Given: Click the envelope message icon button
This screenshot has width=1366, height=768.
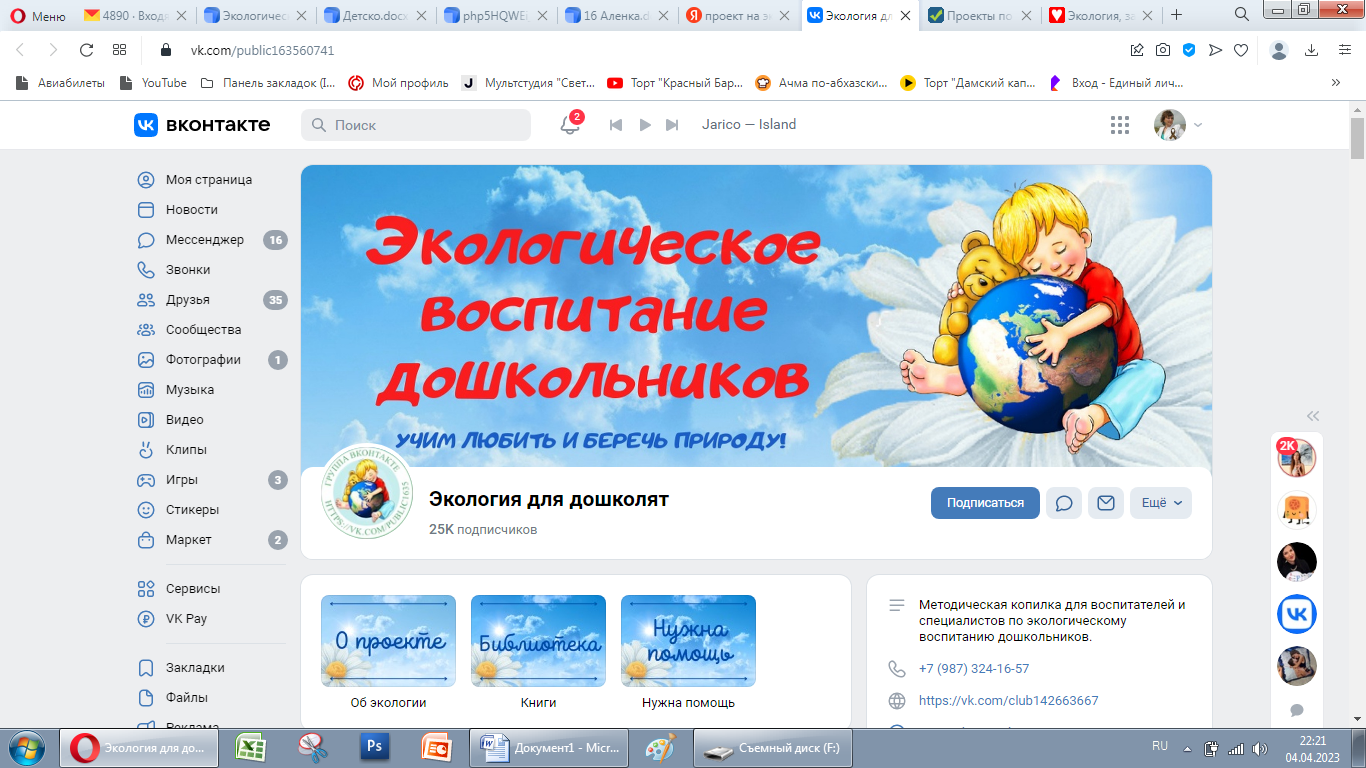Looking at the screenshot, I should point(1106,503).
